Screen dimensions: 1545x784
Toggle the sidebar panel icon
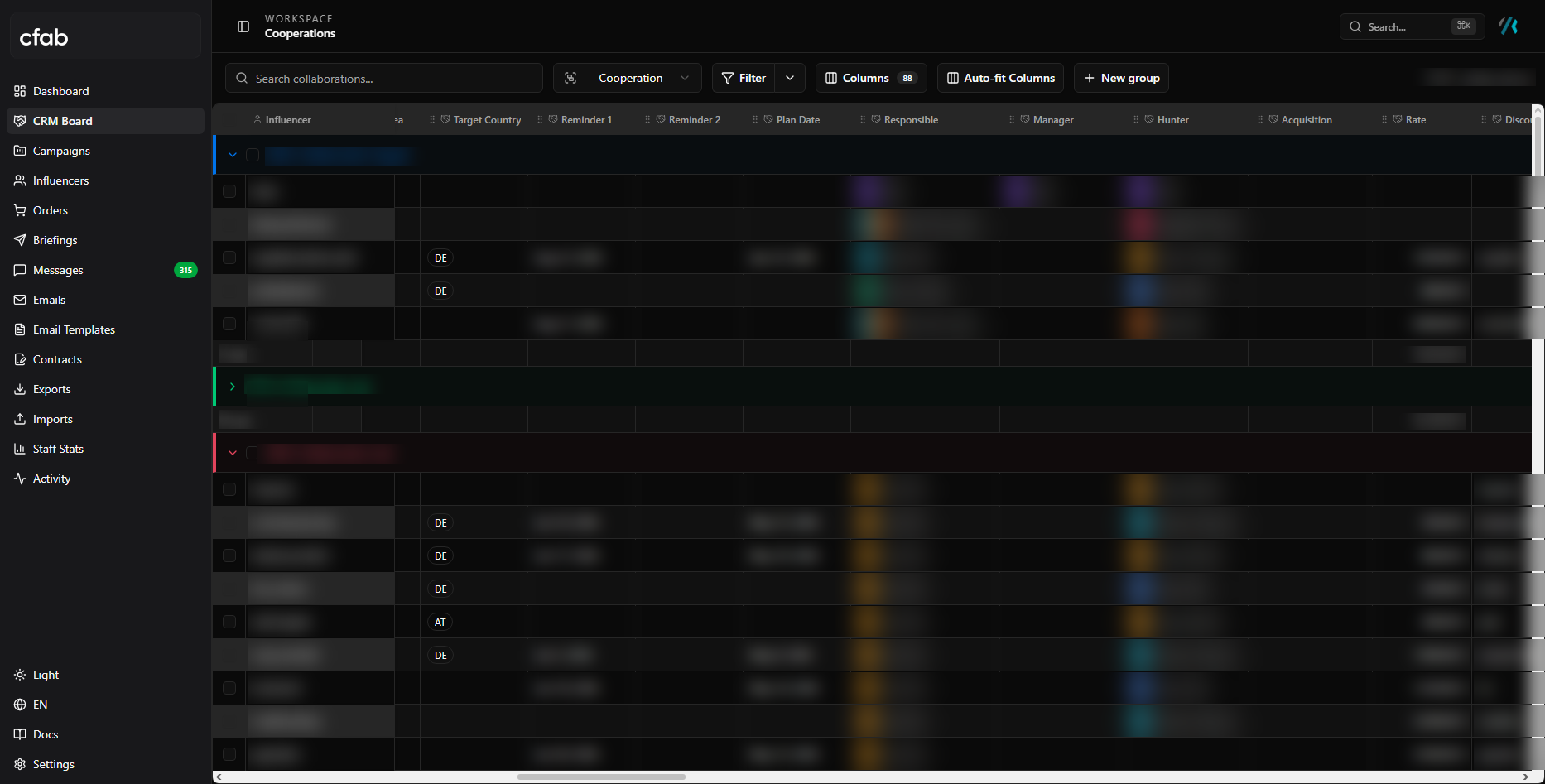click(243, 26)
